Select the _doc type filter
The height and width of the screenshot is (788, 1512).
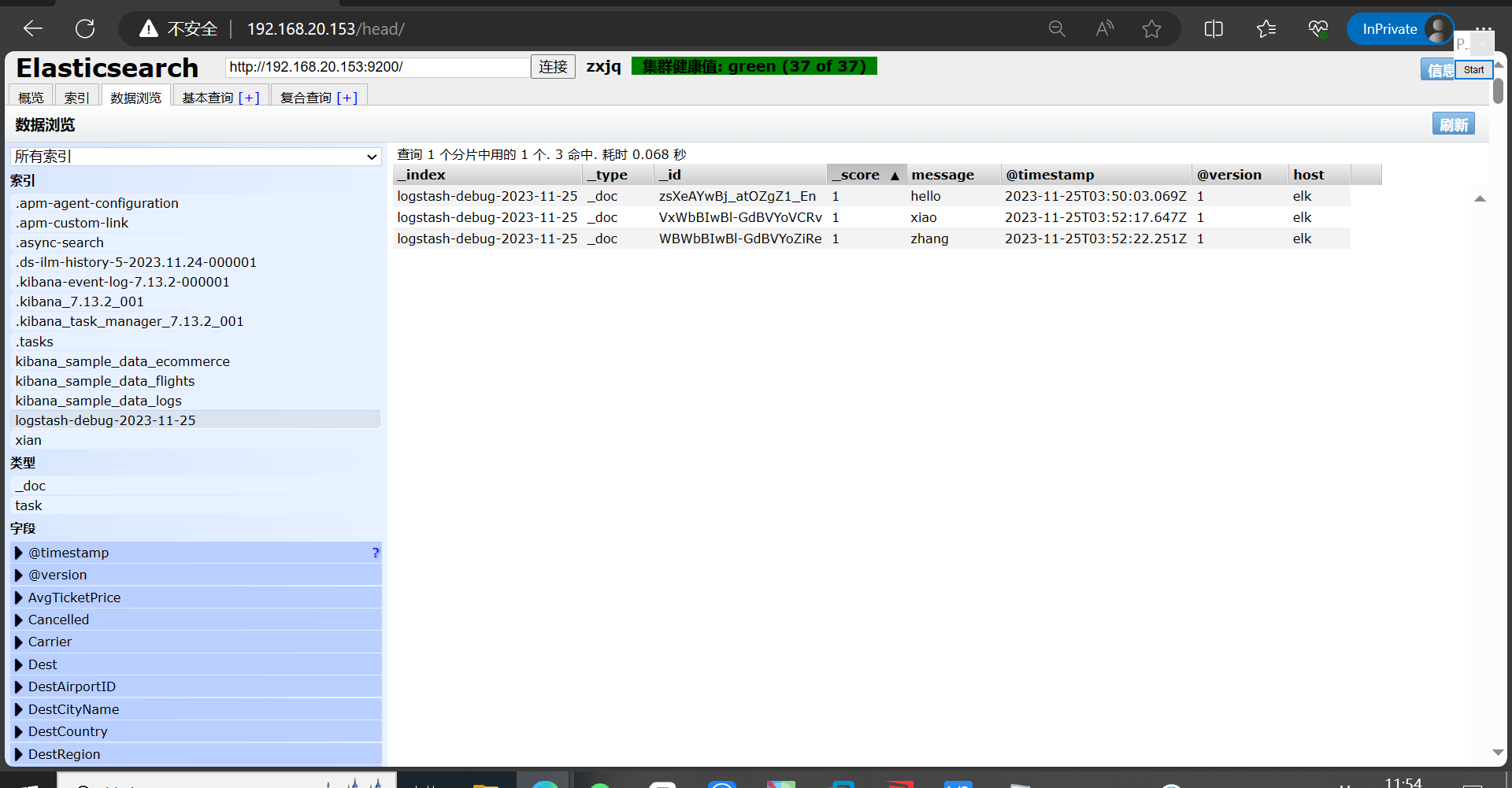[196, 486]
